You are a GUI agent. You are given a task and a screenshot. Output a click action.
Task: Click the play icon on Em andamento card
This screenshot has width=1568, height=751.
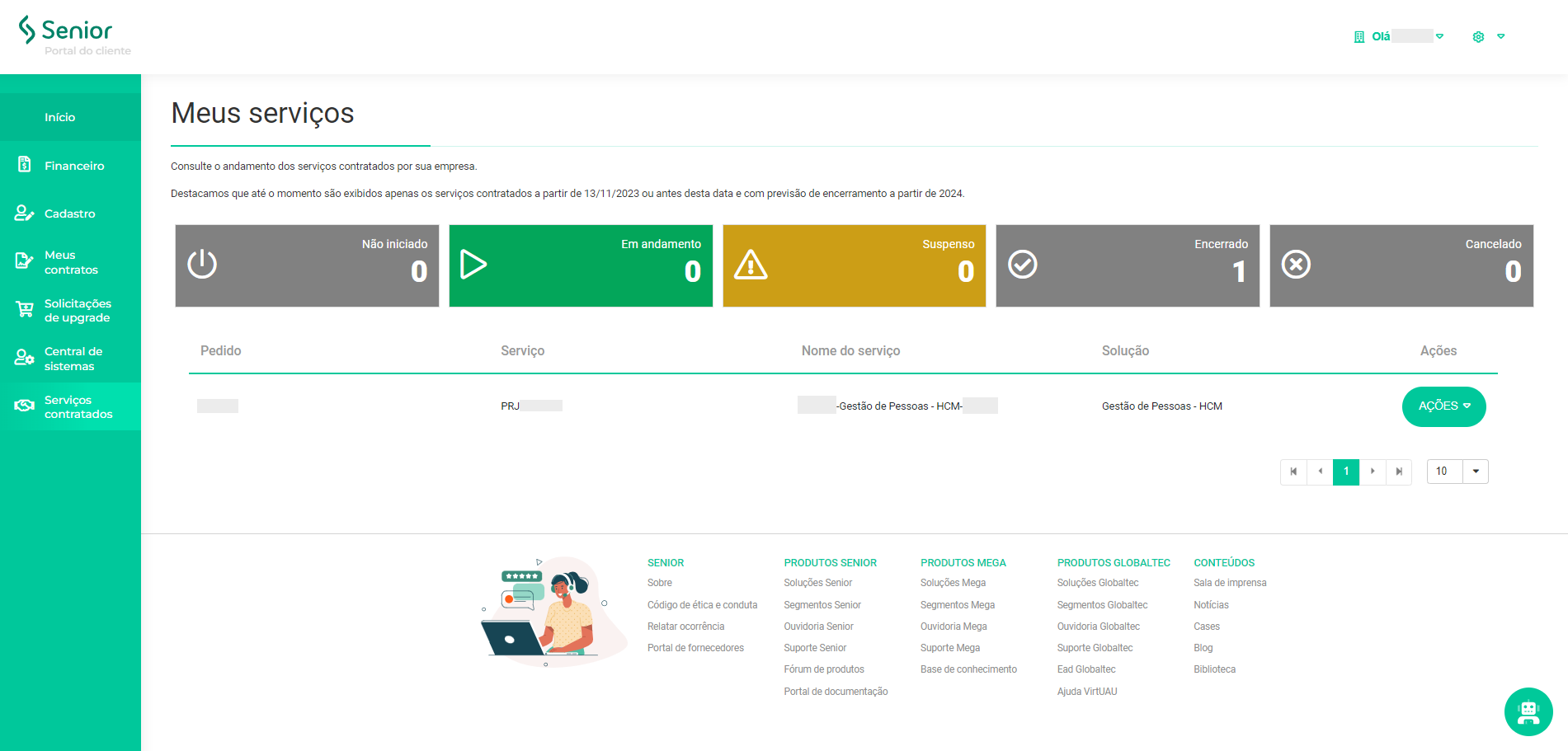coord(473,265)
